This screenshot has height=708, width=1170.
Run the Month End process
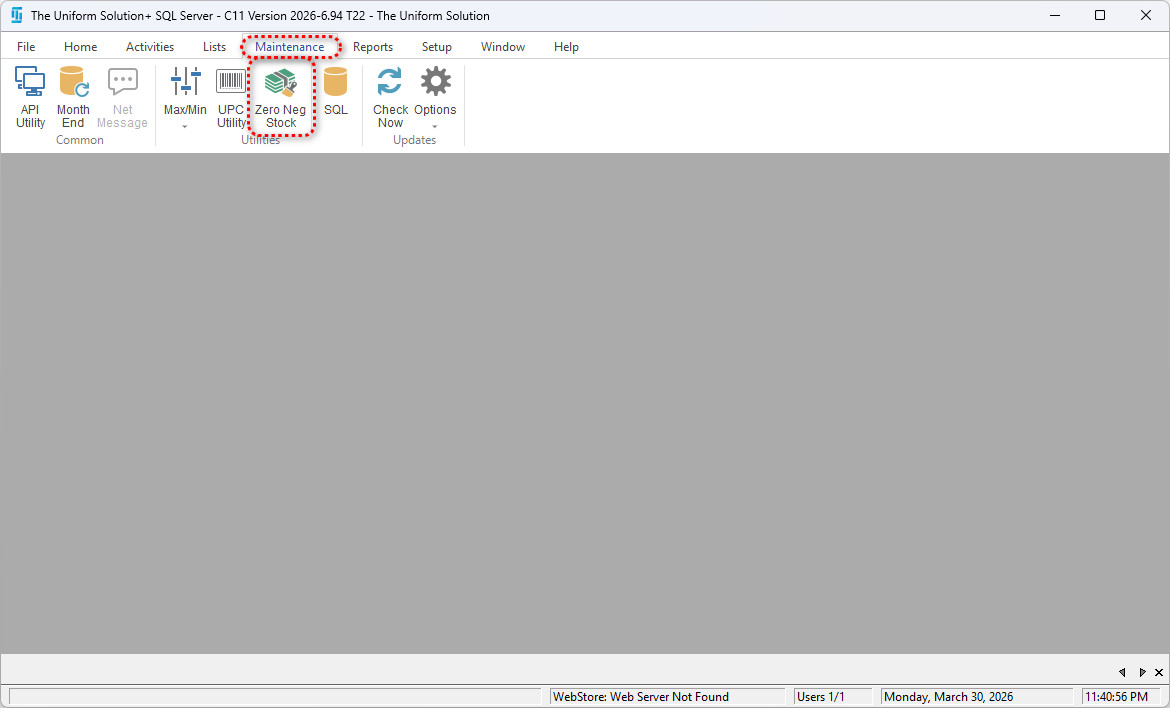pos(73,98)
